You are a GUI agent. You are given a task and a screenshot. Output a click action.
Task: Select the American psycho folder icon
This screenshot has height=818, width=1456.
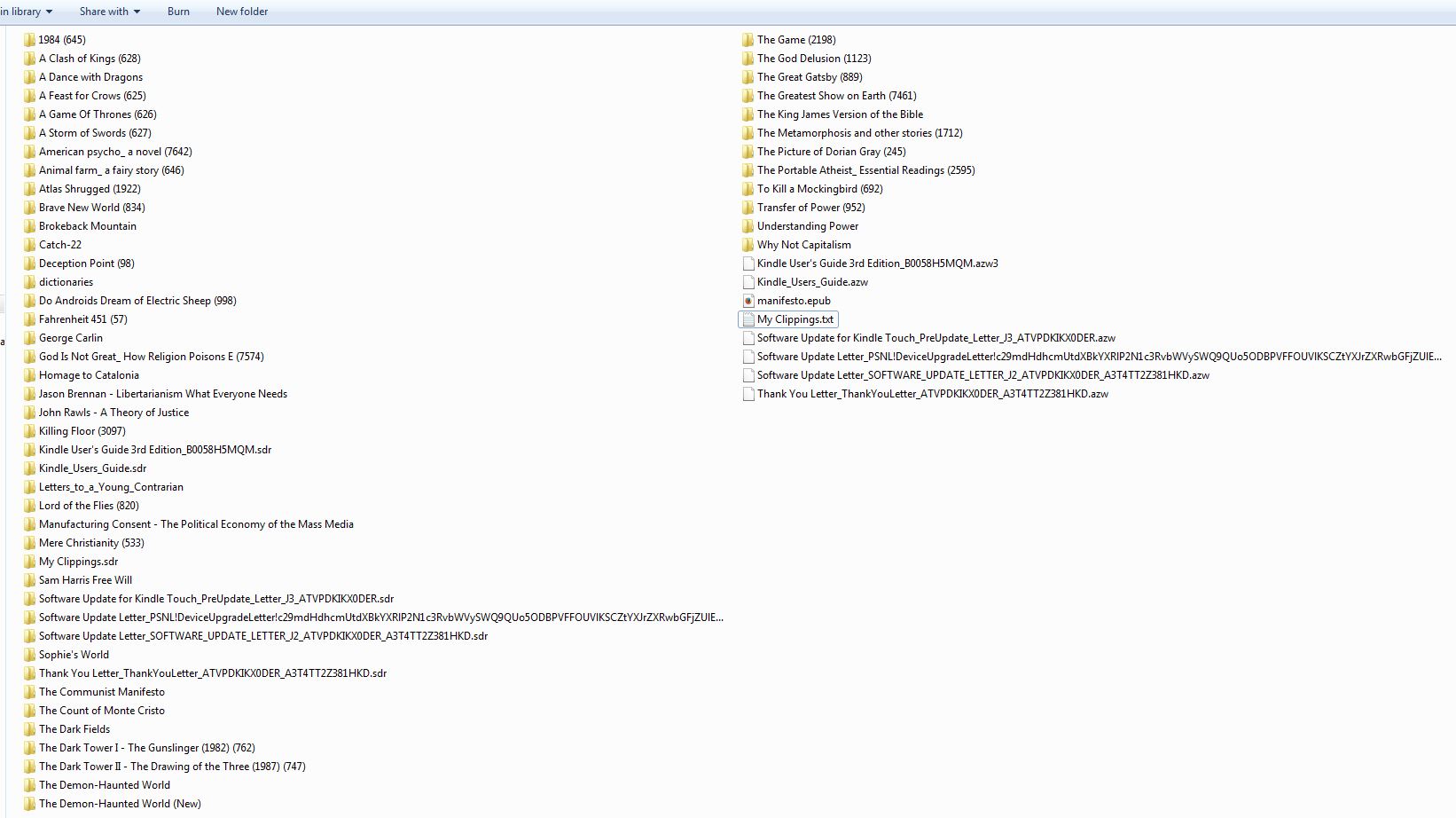(29, 152)
